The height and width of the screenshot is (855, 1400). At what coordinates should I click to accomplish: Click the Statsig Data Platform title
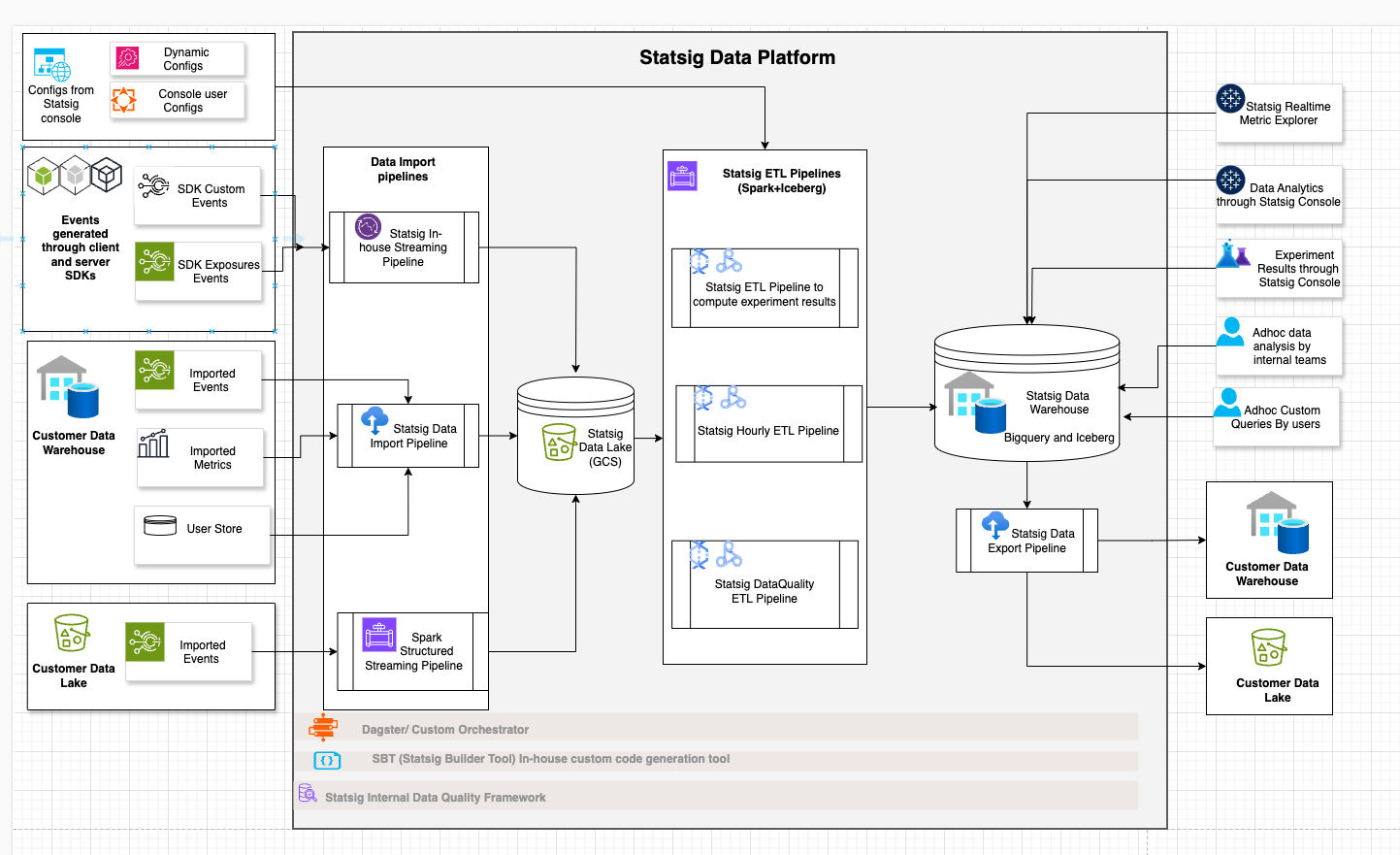pyautogui.click(x=737, y=57)
